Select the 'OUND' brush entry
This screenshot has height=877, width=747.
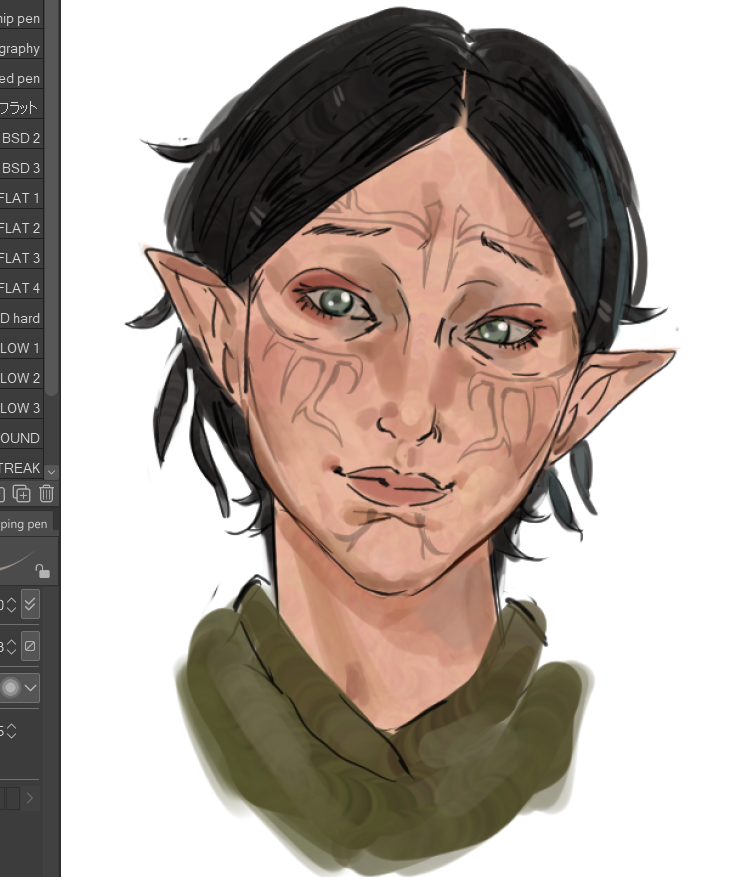click(x=21, y=438)
